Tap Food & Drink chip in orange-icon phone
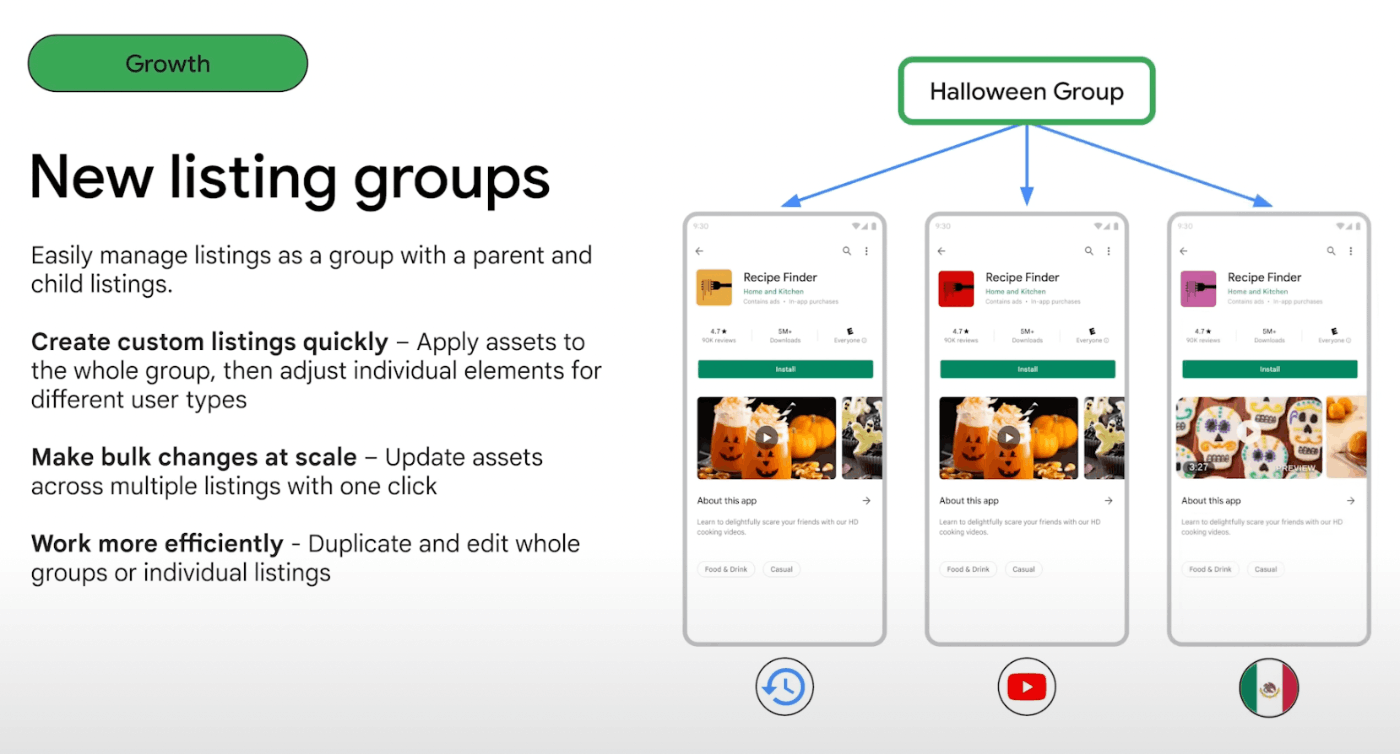The width and height of the screenshot is (1400, 754). pos(726,569)
